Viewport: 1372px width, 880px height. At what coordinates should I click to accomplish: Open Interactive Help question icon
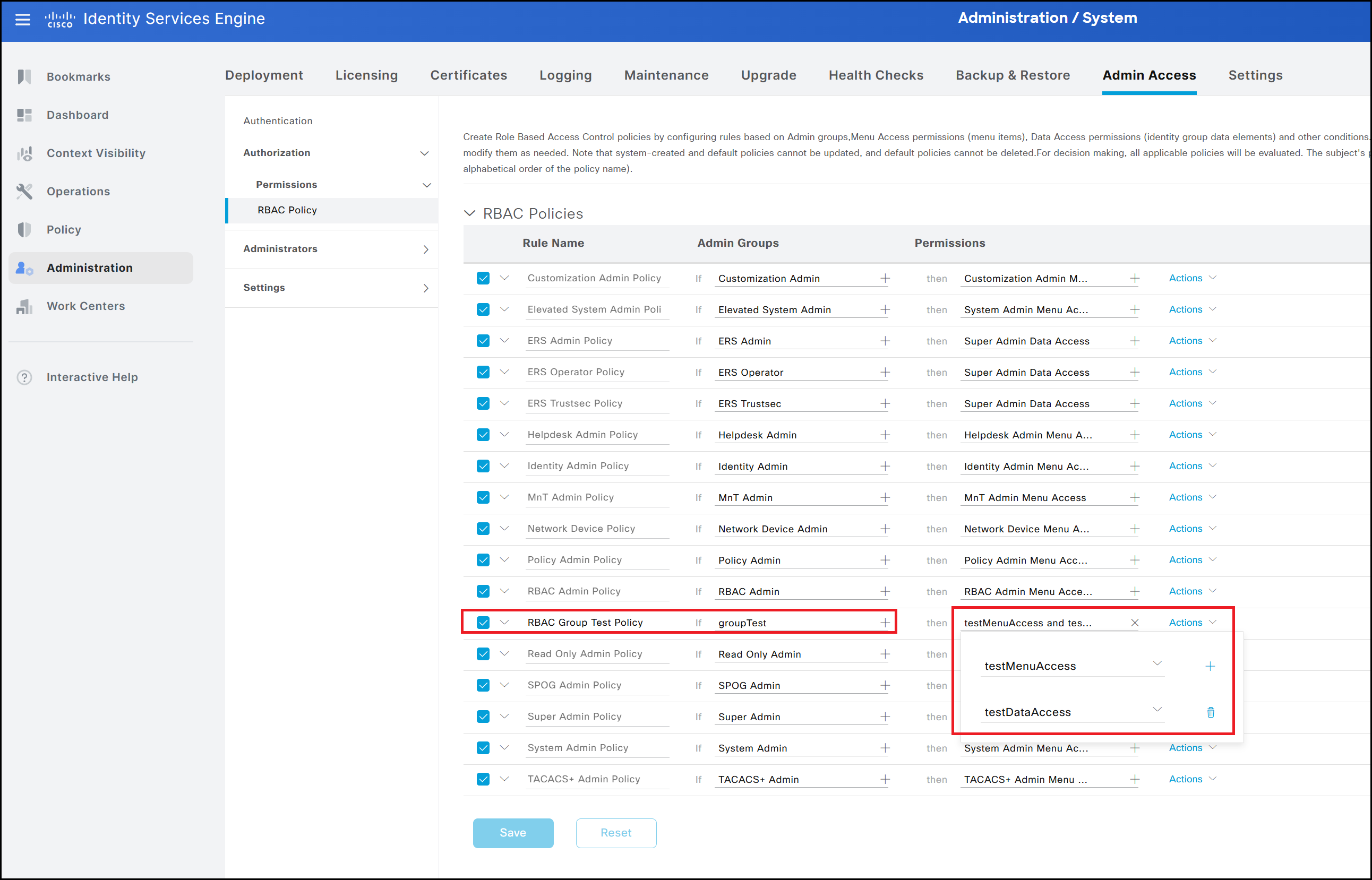[24, 377]
